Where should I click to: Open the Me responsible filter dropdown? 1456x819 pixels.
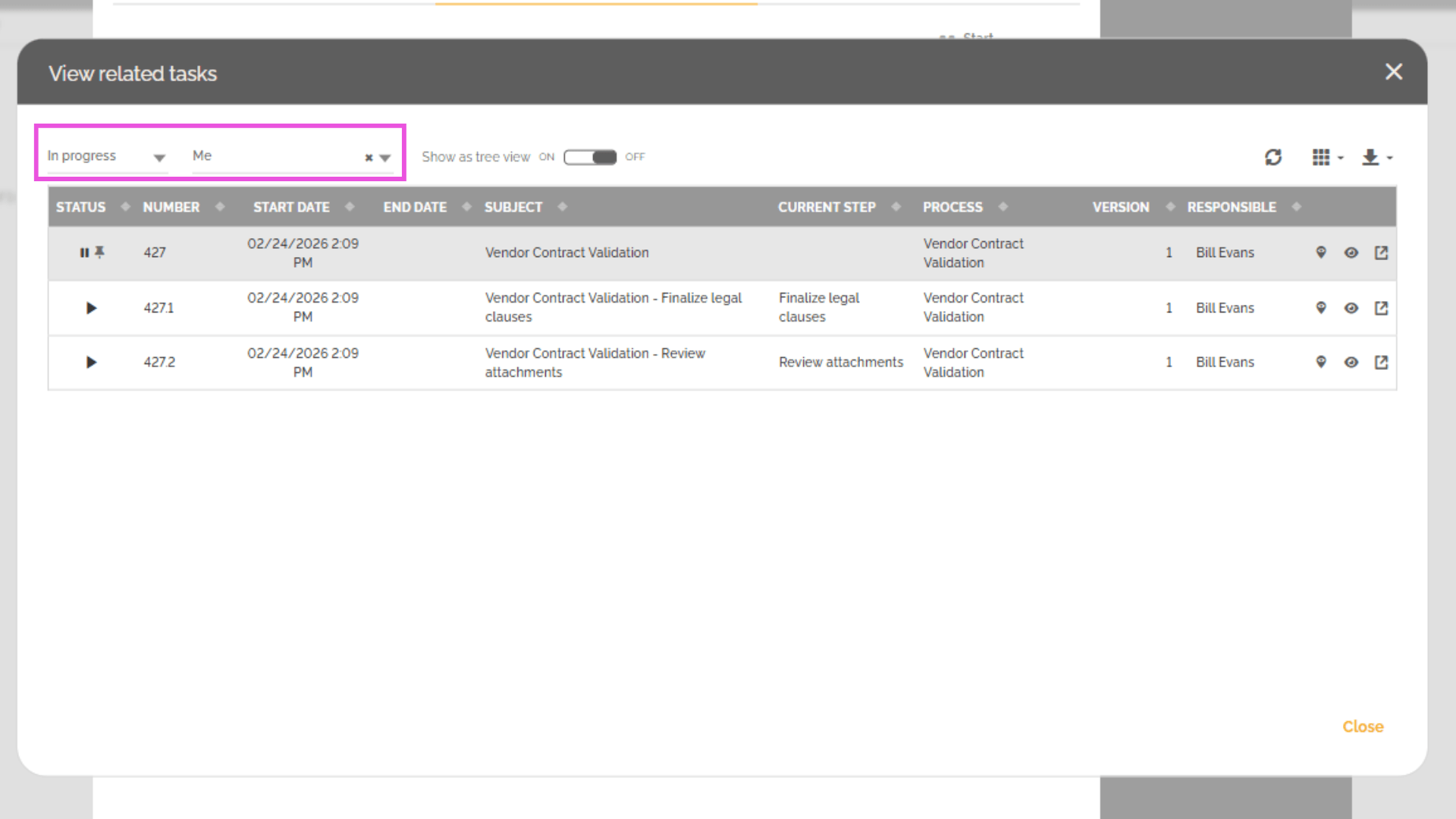coord(385,158)
